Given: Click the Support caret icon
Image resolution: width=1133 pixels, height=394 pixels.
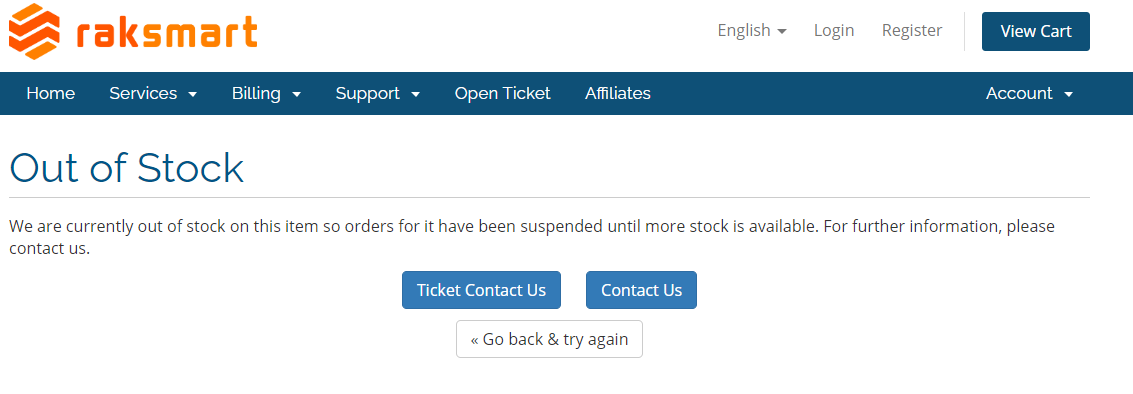Looking at the screenshot, I should click(415, 95).
